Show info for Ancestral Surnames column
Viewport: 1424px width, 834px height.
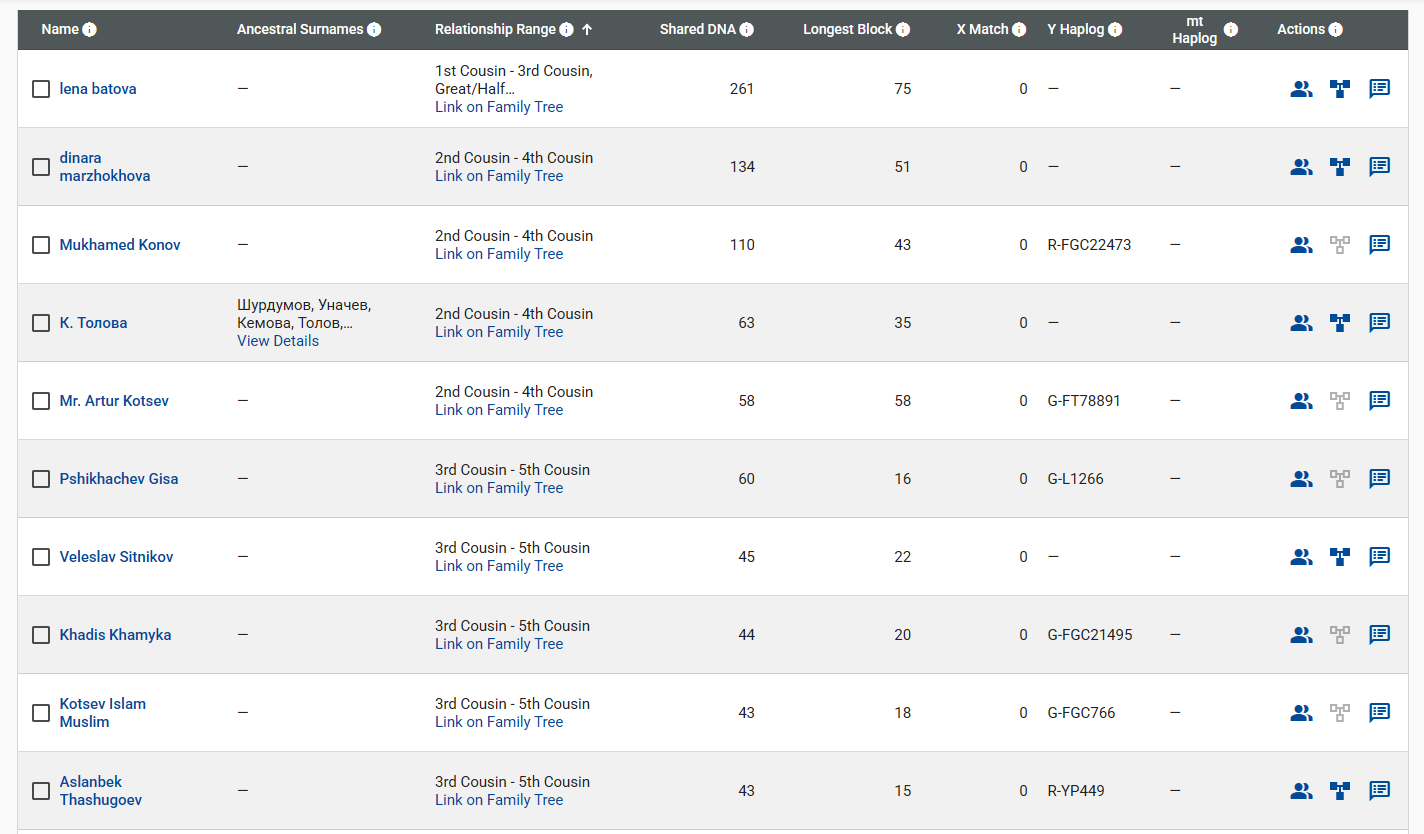coord(374,30)
